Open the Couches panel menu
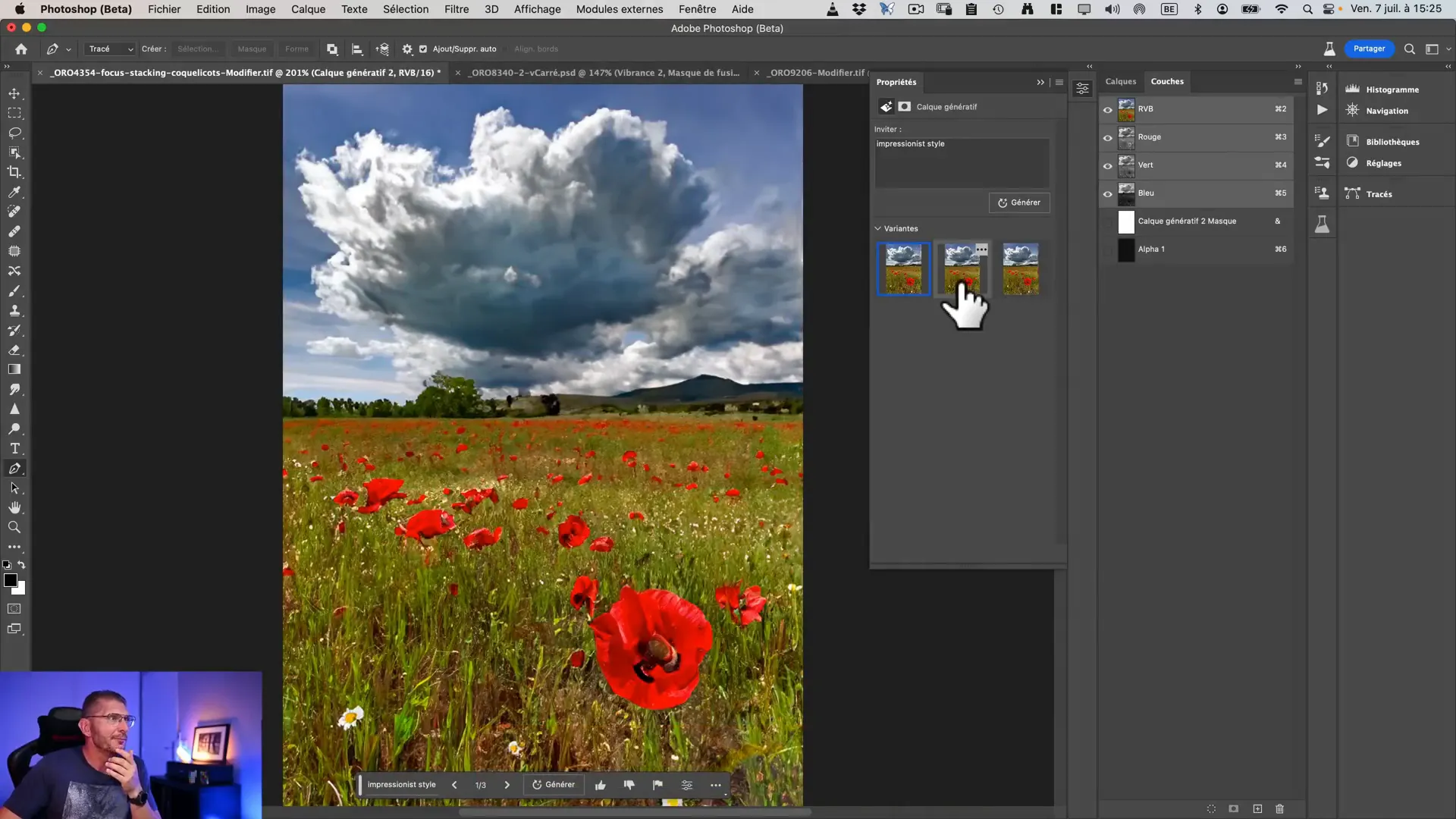Viewport: 1456px width, 819px height. tap(1298, 81)
